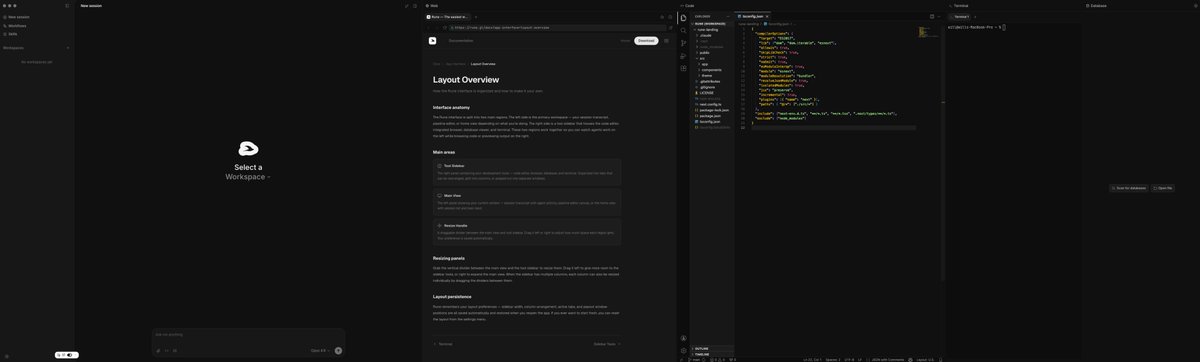
Task: Open Manage gear at activity bar bottom
Action: (684, 350)
